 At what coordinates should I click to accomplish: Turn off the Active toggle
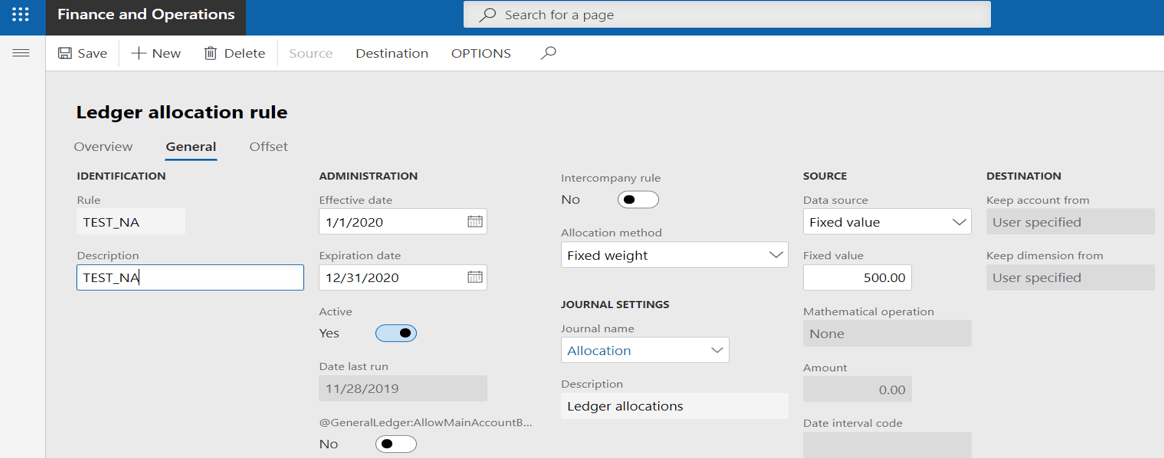396,333
